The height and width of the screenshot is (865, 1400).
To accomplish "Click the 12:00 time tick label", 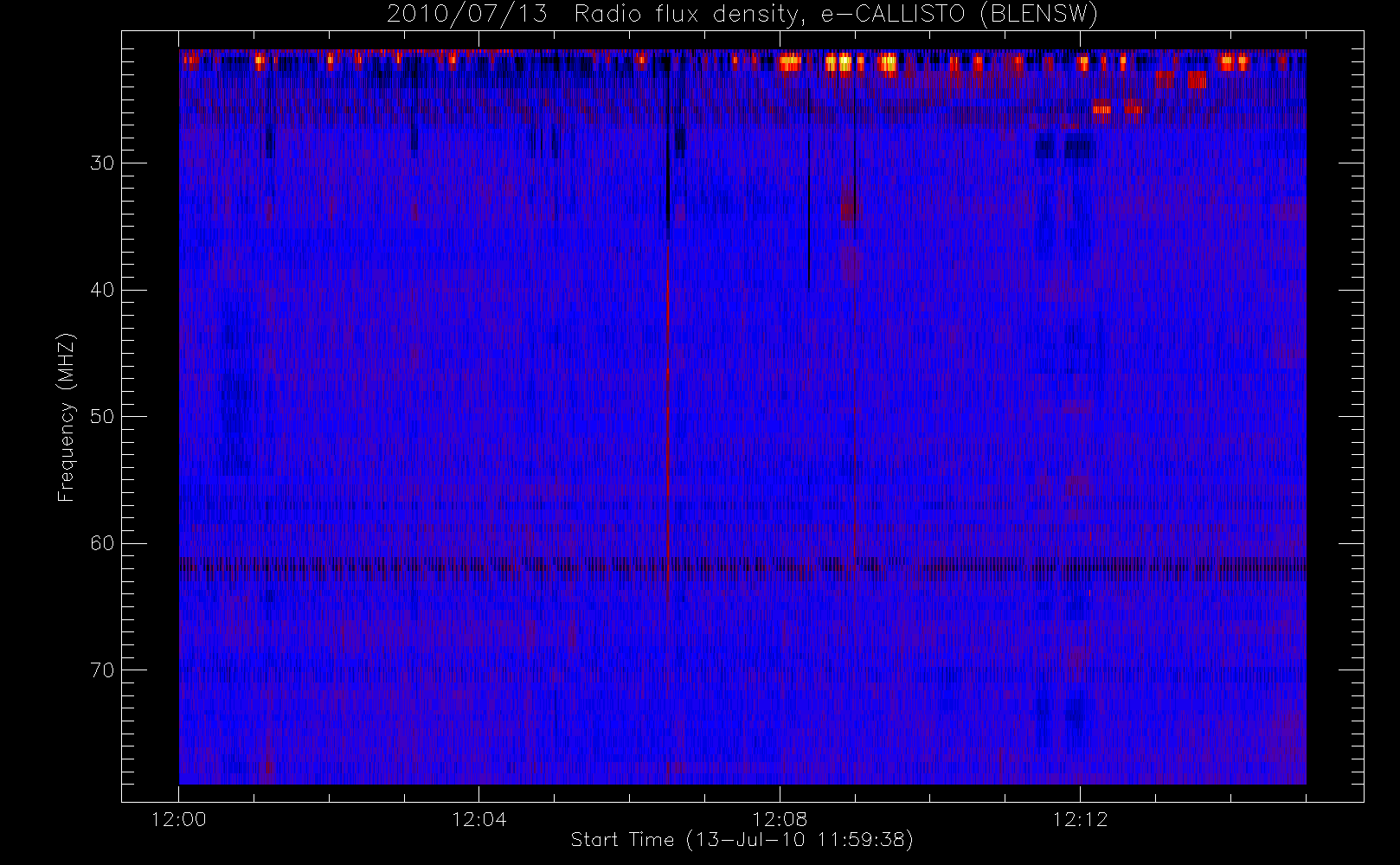I will pyautogui.click(x=179, y=819).
